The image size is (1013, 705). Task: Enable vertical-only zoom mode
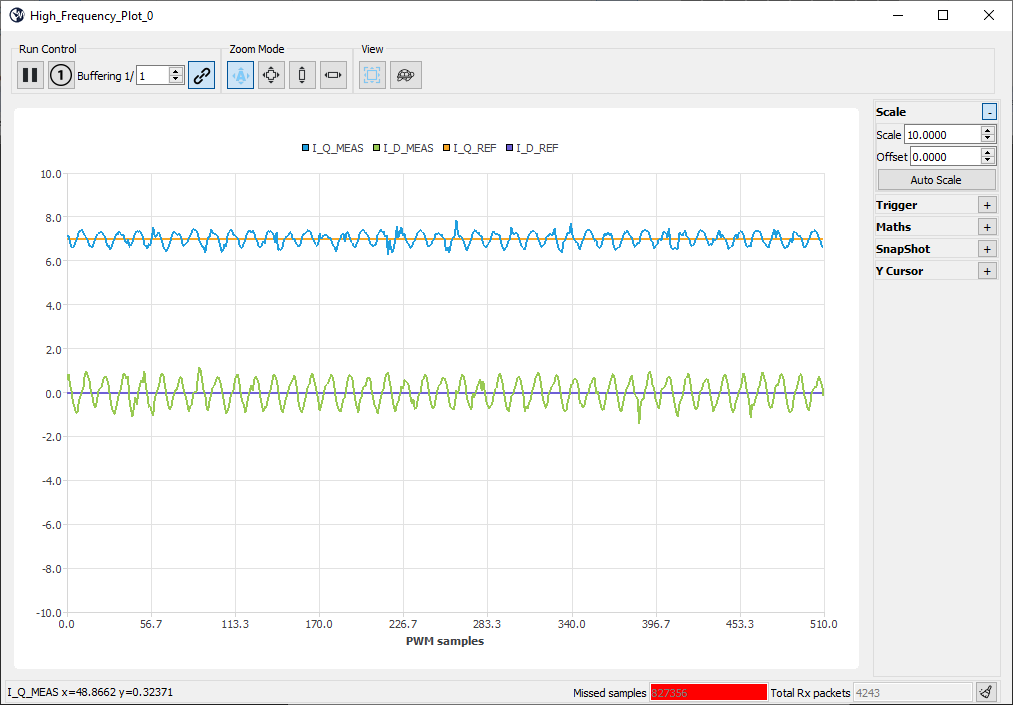302,75
